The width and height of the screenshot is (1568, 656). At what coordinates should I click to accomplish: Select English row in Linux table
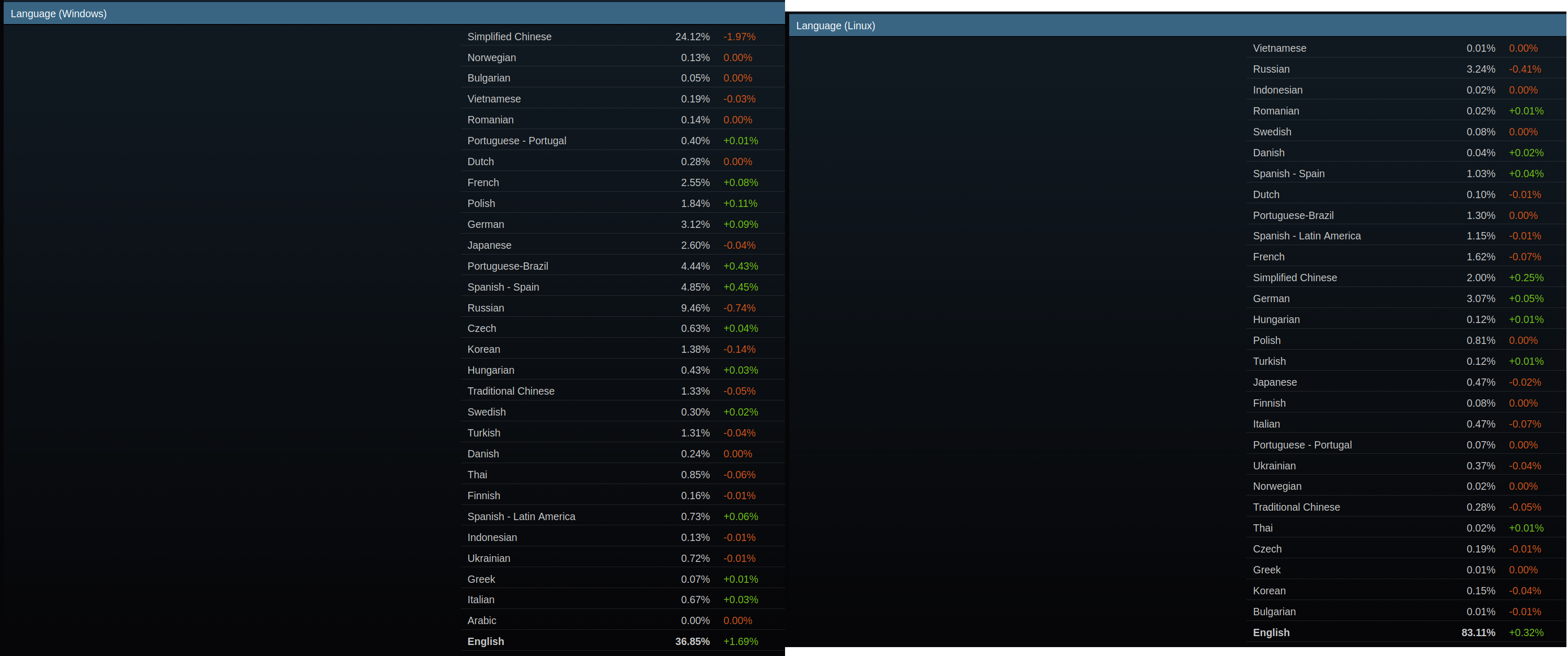click(1271, 633)
